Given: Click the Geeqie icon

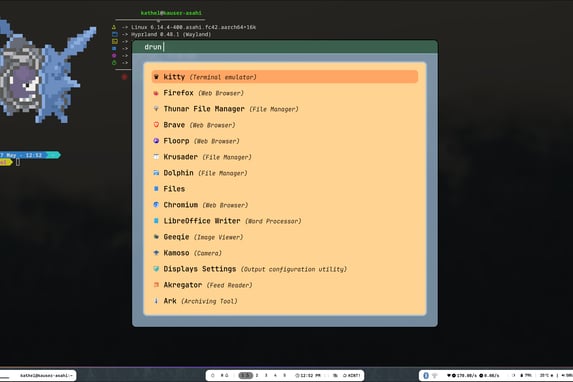Looking at the screenshot, I should pos(156,237).
